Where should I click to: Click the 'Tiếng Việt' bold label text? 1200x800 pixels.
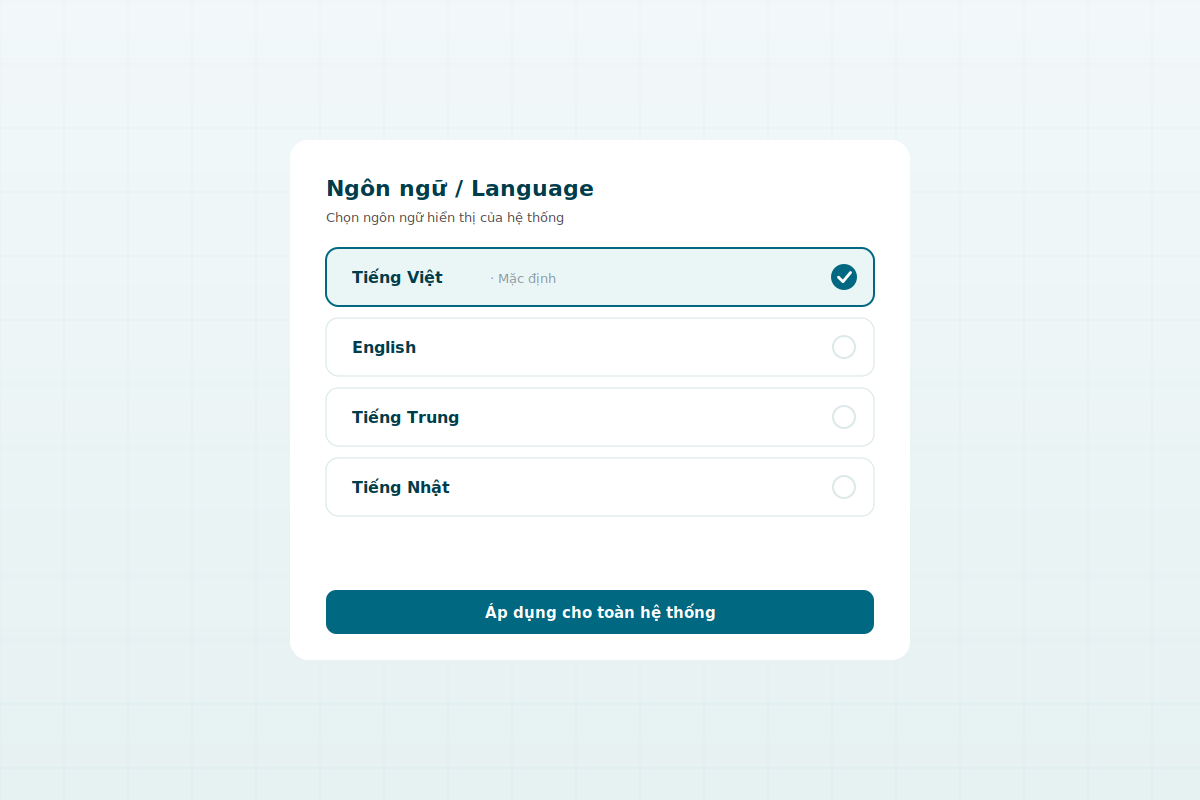coord(397,277)
